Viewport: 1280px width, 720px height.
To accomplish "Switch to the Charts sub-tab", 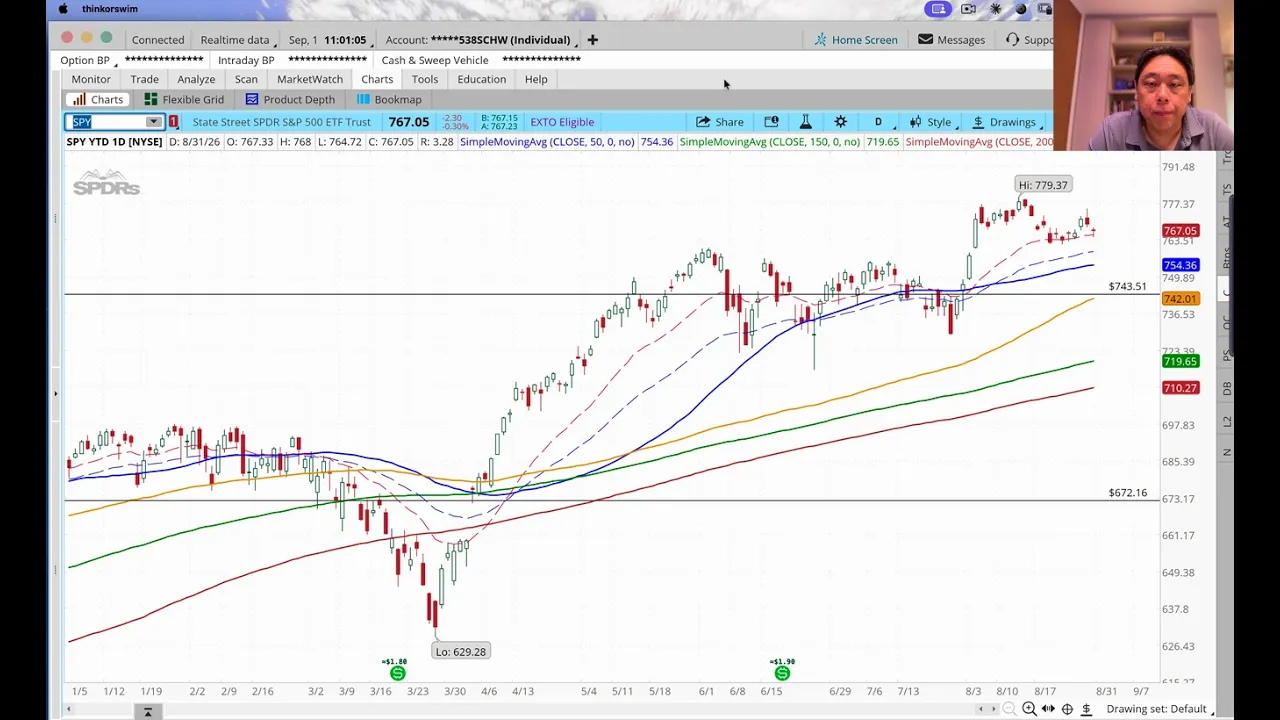I will click(x=97, y=99).
